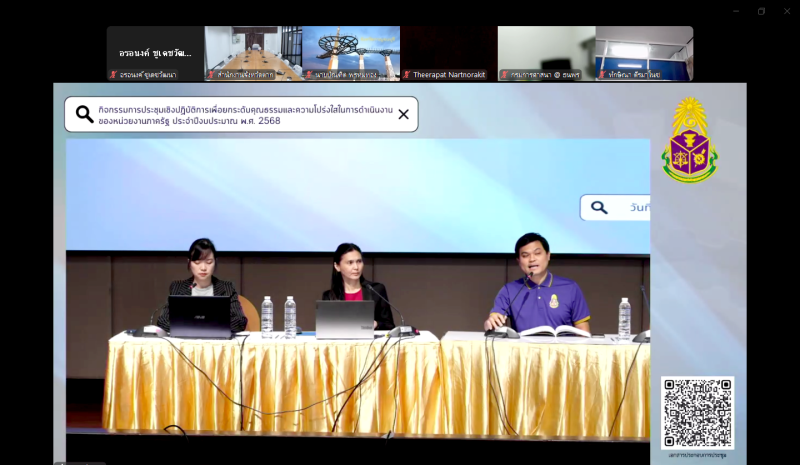This screenshot has height=465, width=800.
Task: Select the conference room table video thumbnail
Action: [253, 50]
